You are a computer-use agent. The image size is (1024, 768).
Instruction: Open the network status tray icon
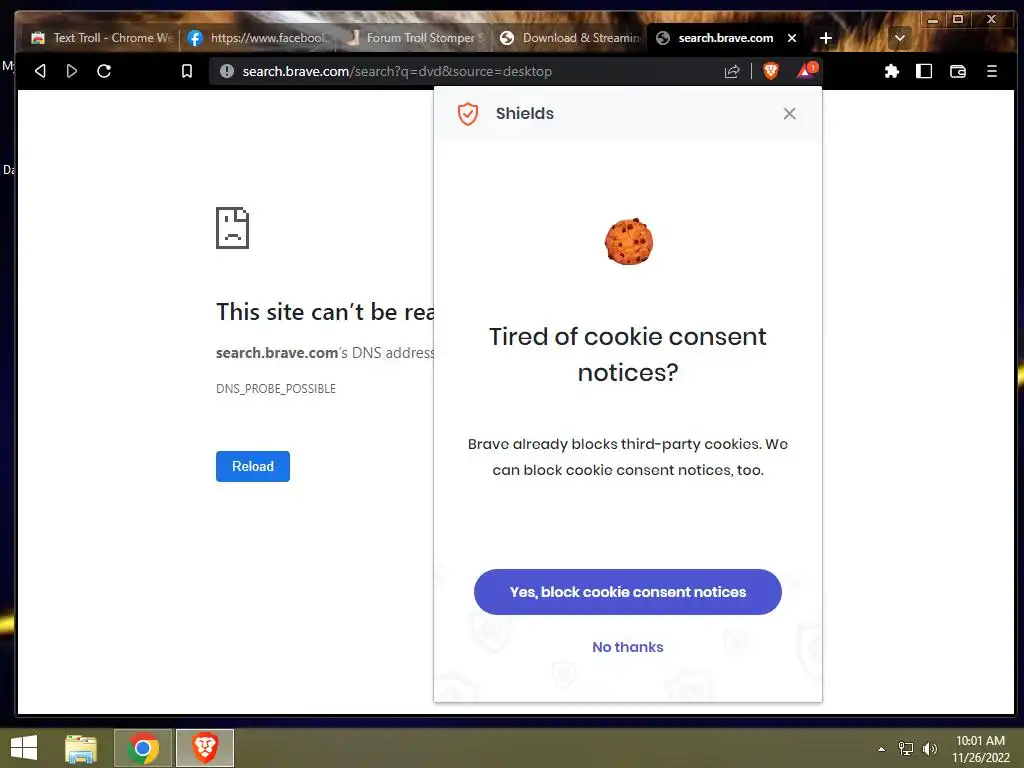click(x=906, y=749)
